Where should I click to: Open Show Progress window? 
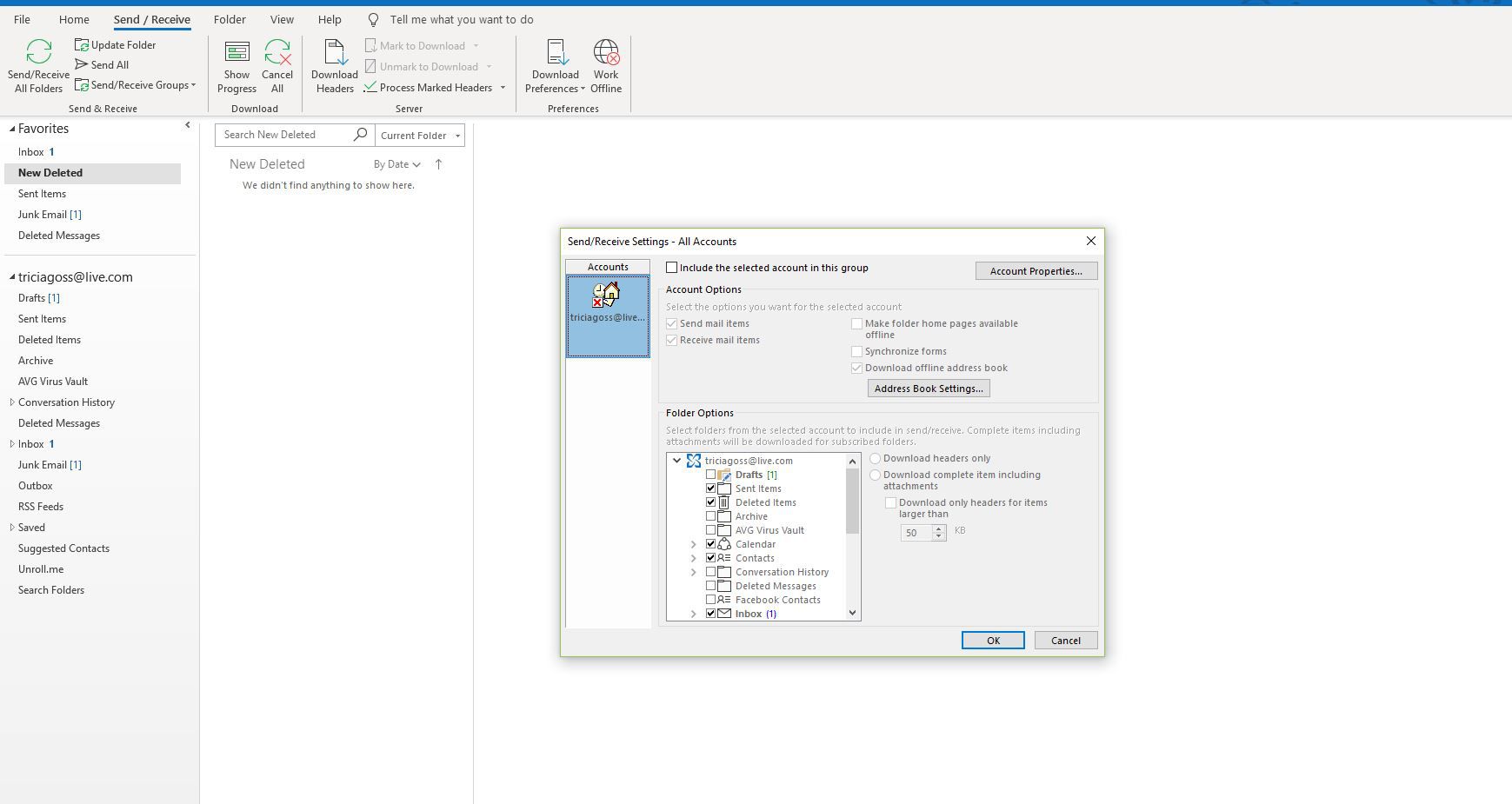click(x=236, y=67)
